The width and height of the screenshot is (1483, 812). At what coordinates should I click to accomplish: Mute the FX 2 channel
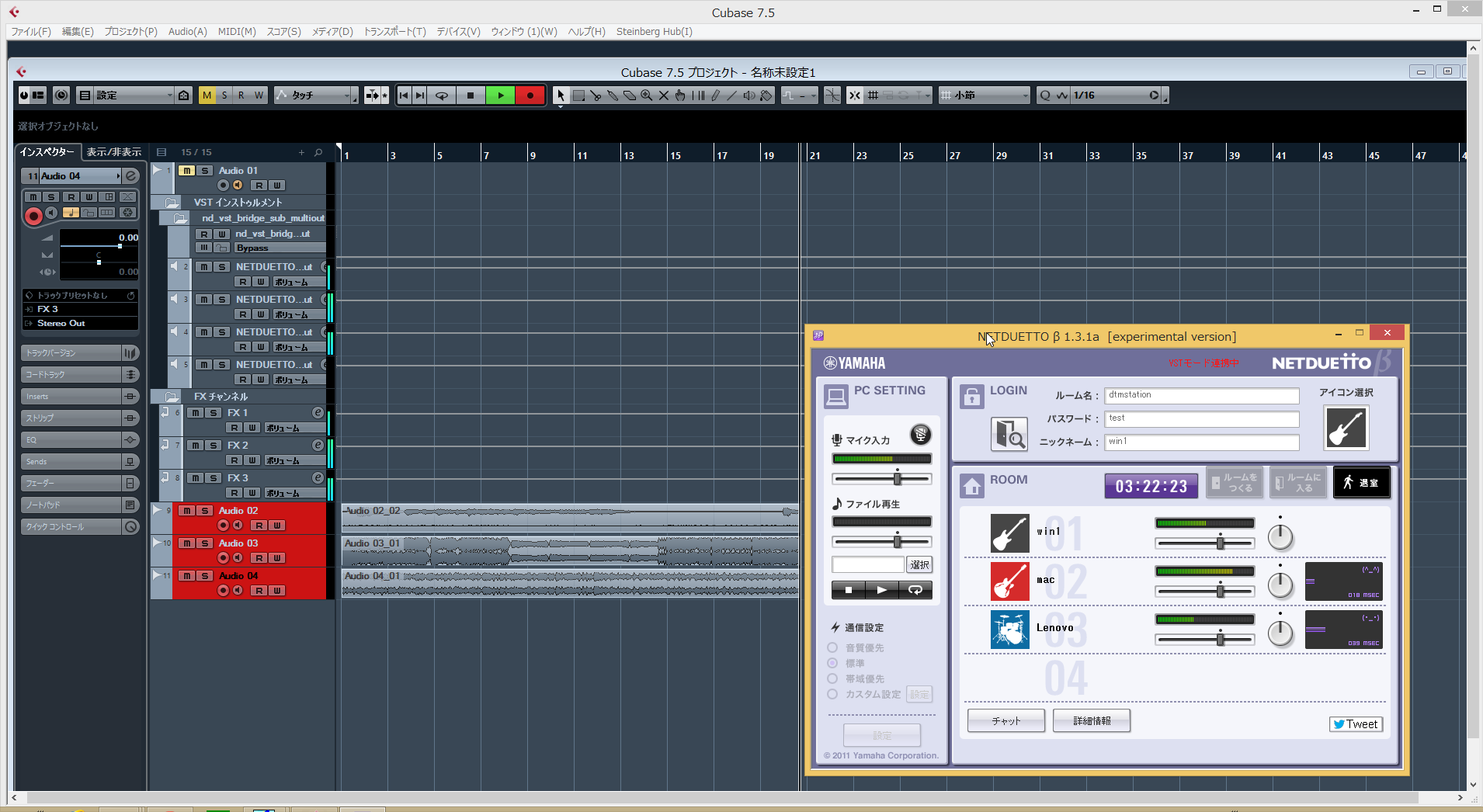pyautogui.click(x=196, y=446)
